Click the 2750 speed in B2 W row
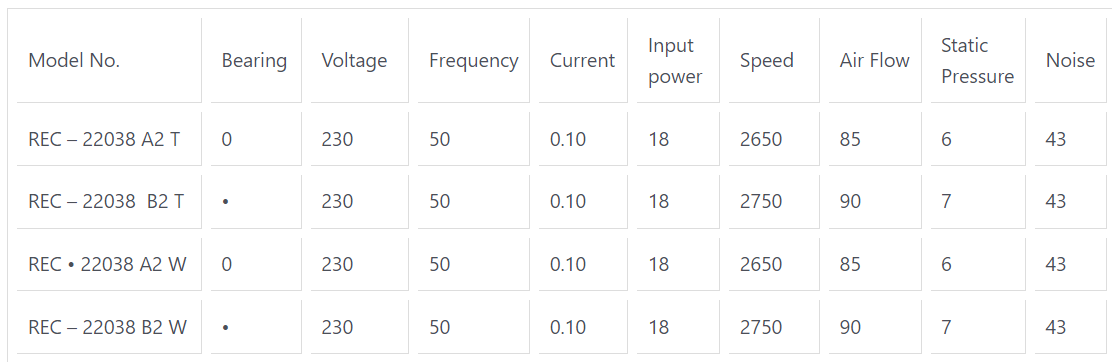 tap(761, 327)
